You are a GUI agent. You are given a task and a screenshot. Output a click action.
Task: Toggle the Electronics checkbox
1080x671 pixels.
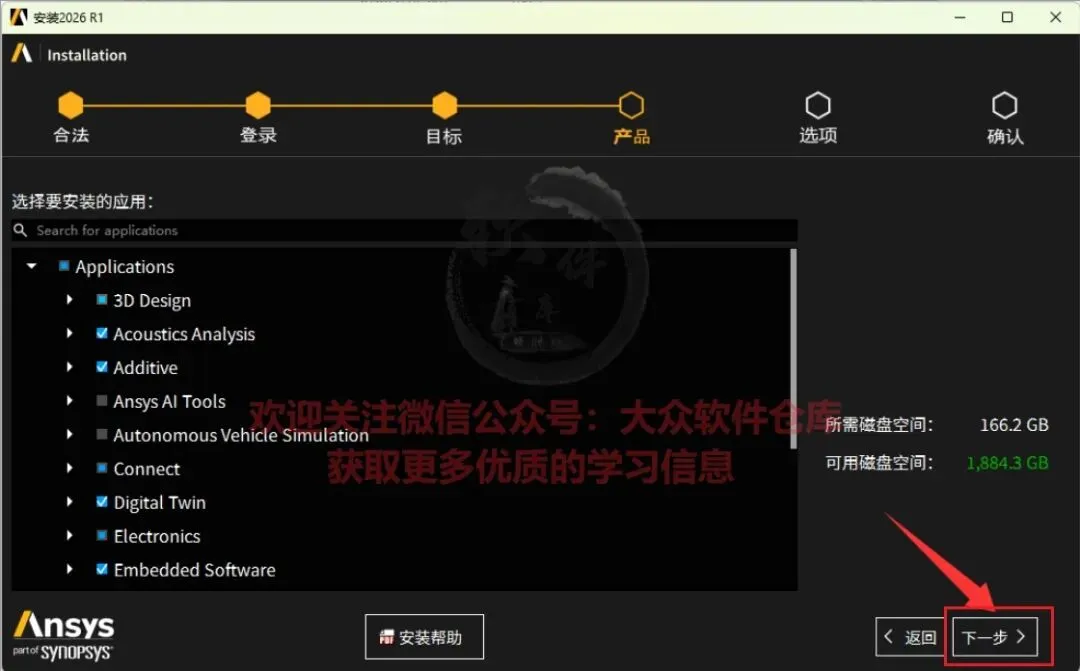[102, 536]
